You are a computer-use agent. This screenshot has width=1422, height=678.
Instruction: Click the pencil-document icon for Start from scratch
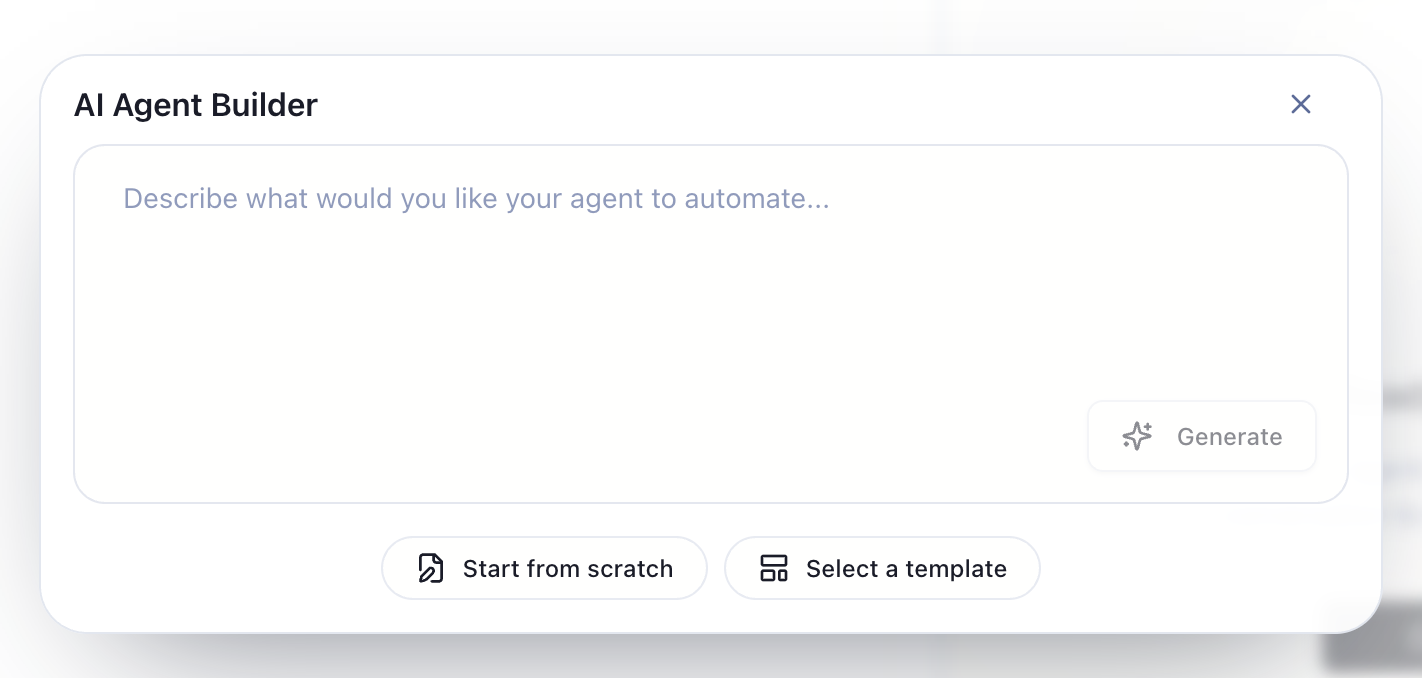430,568
